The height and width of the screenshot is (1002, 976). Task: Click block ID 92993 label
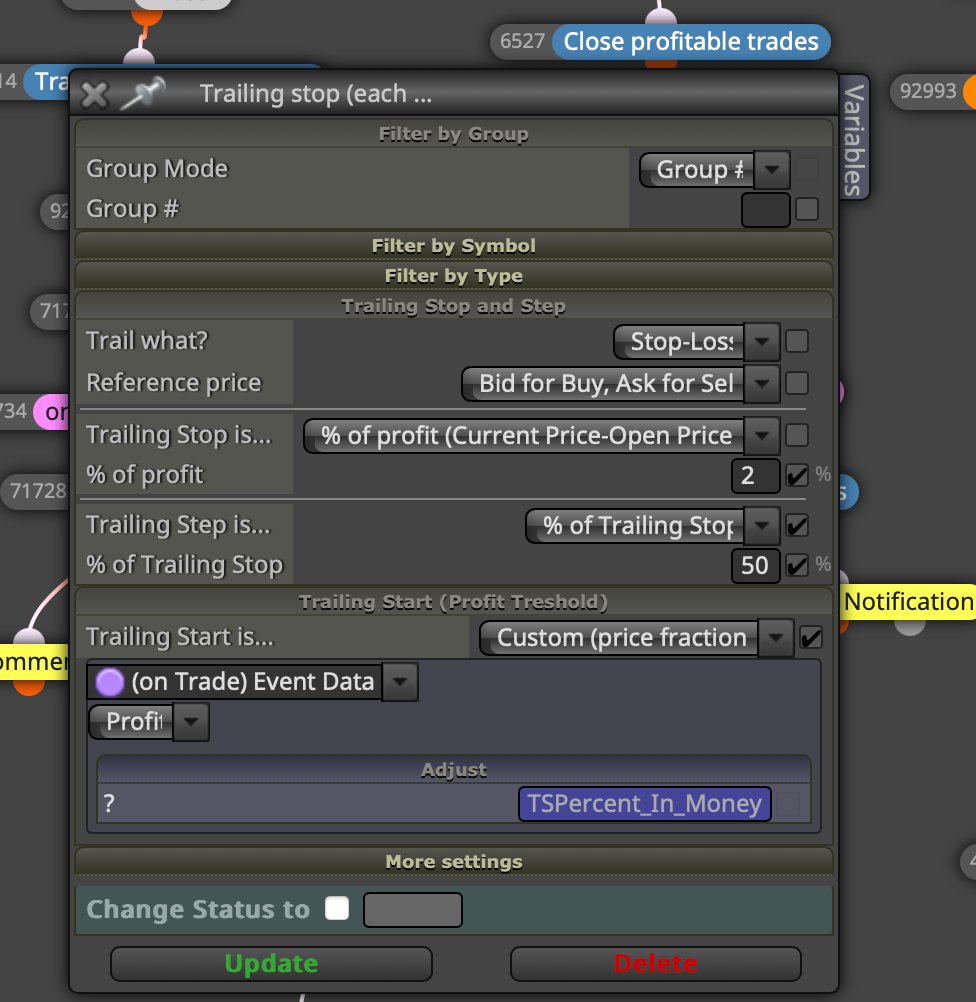[x=927, y=91]
